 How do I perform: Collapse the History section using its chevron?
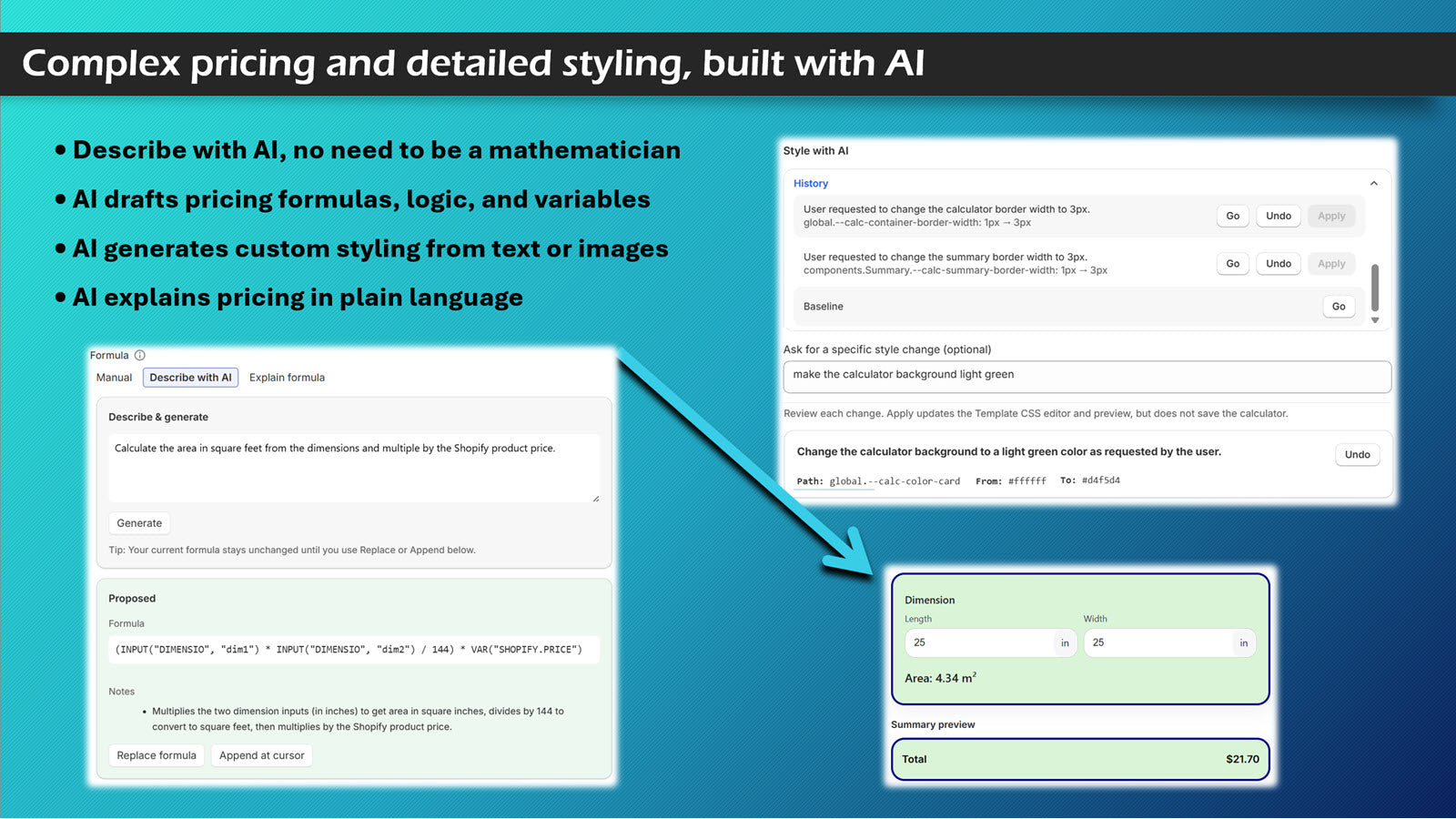(1374, 183)
